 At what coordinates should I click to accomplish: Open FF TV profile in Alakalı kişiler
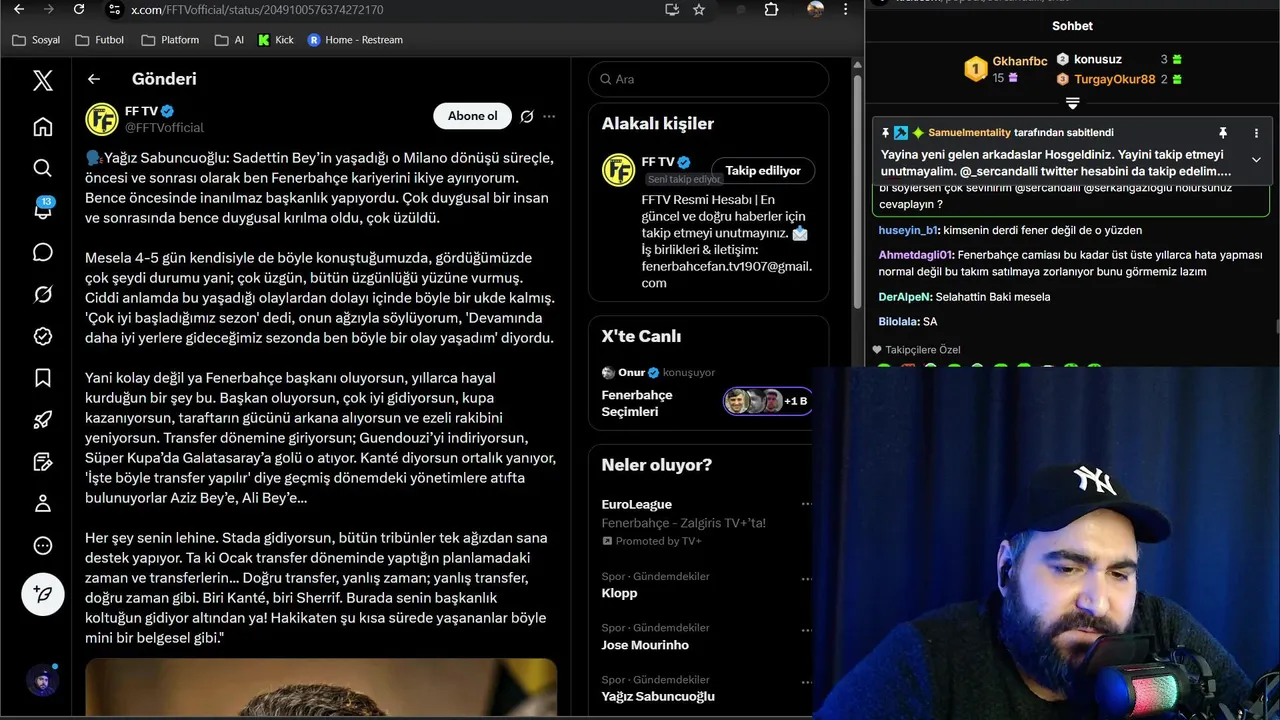point(618,170)
